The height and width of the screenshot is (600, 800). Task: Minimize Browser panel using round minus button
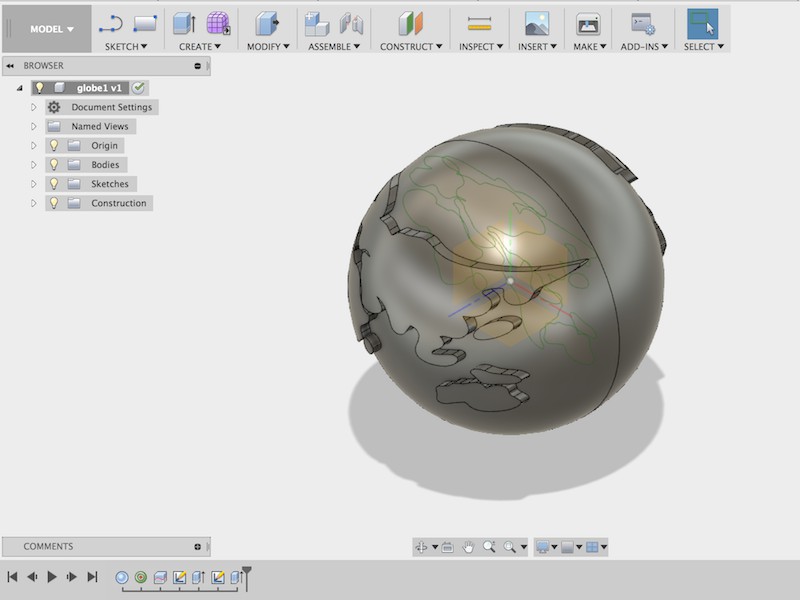click(197, 66)
